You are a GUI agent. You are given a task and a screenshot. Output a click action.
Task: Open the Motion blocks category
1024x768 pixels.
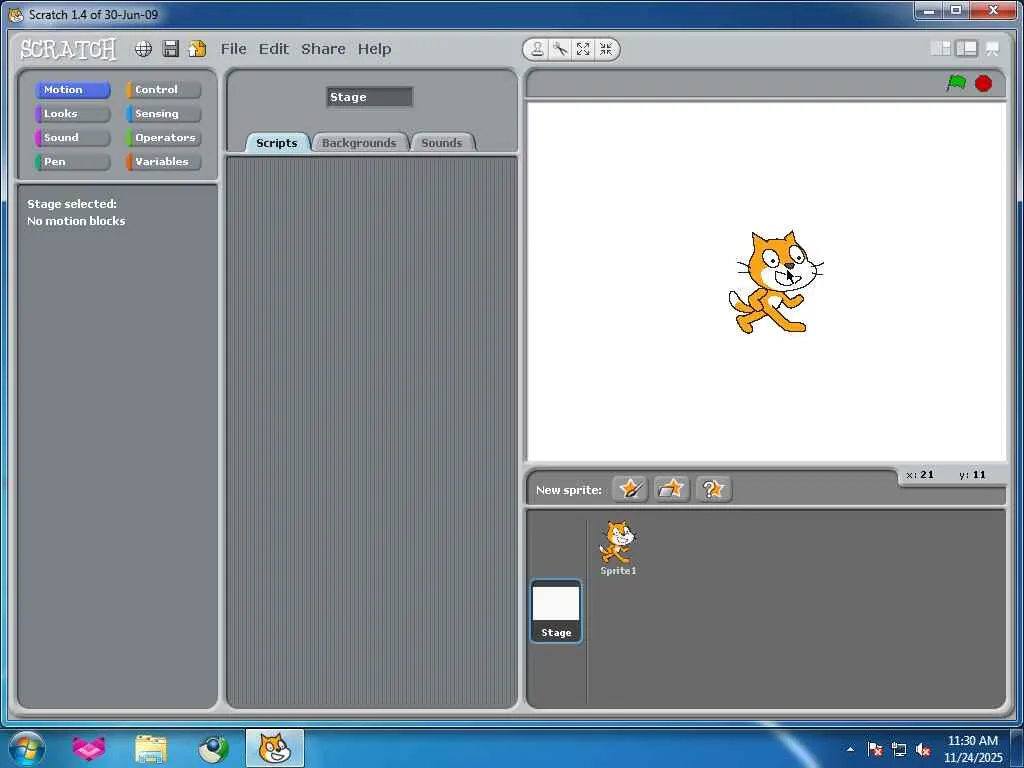(72, 89)
